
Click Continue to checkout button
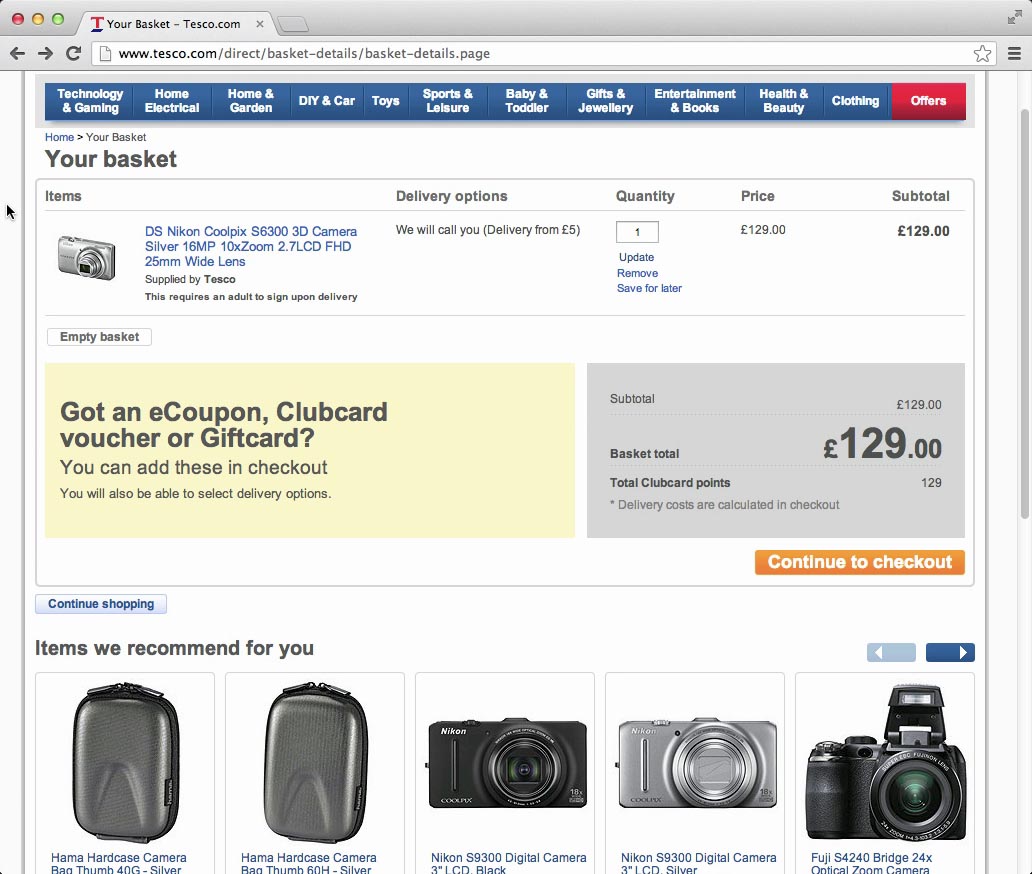click(859, 562)
